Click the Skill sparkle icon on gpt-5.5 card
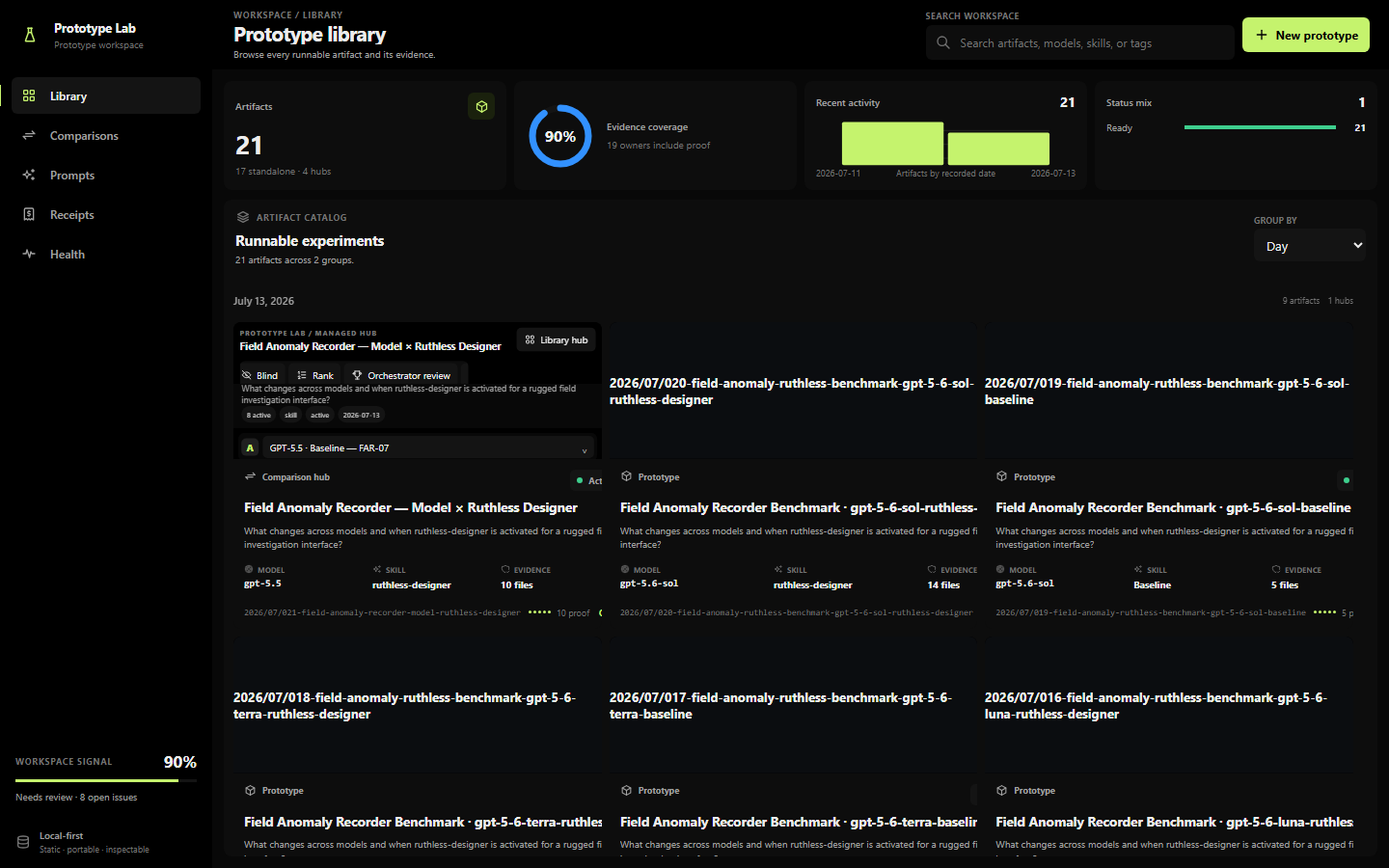This screenshot has width=1389, height=868. 377,569
